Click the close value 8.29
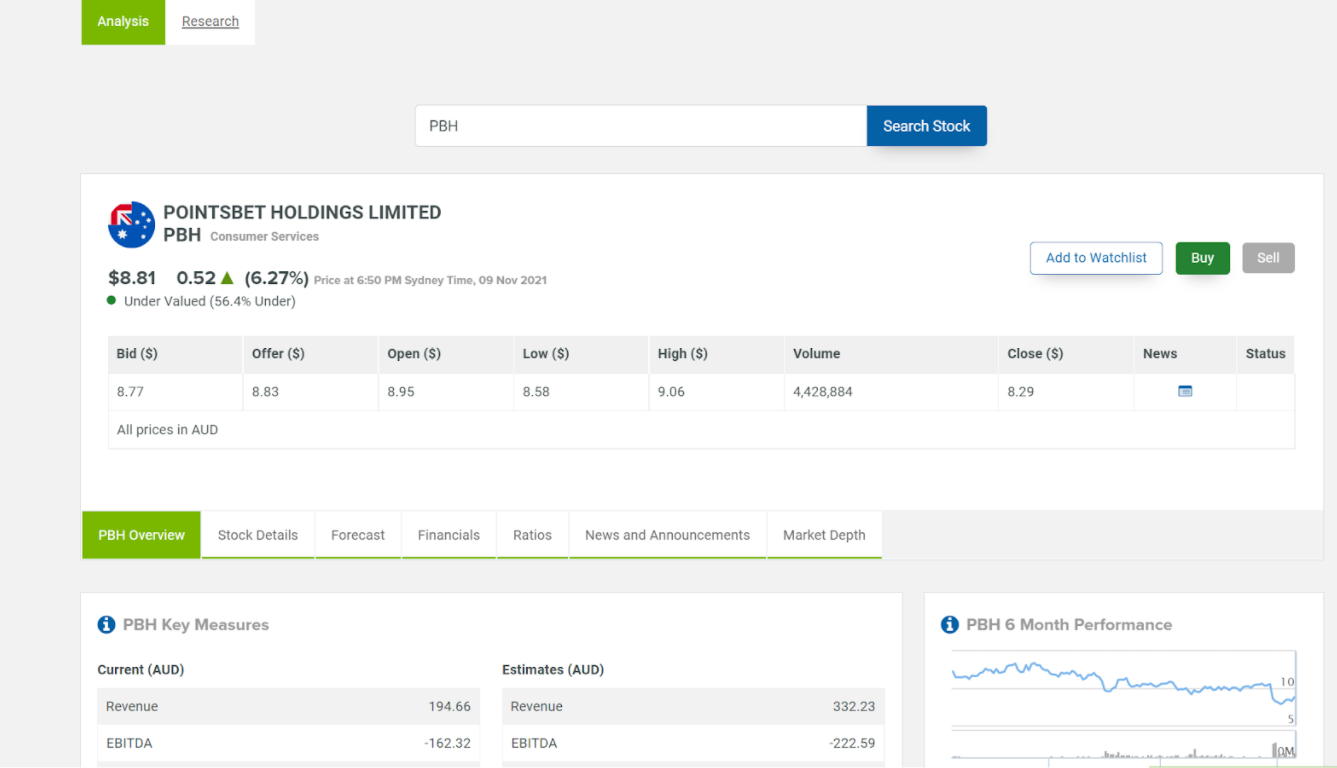 pyautogui.click(x=1021, y=392)
